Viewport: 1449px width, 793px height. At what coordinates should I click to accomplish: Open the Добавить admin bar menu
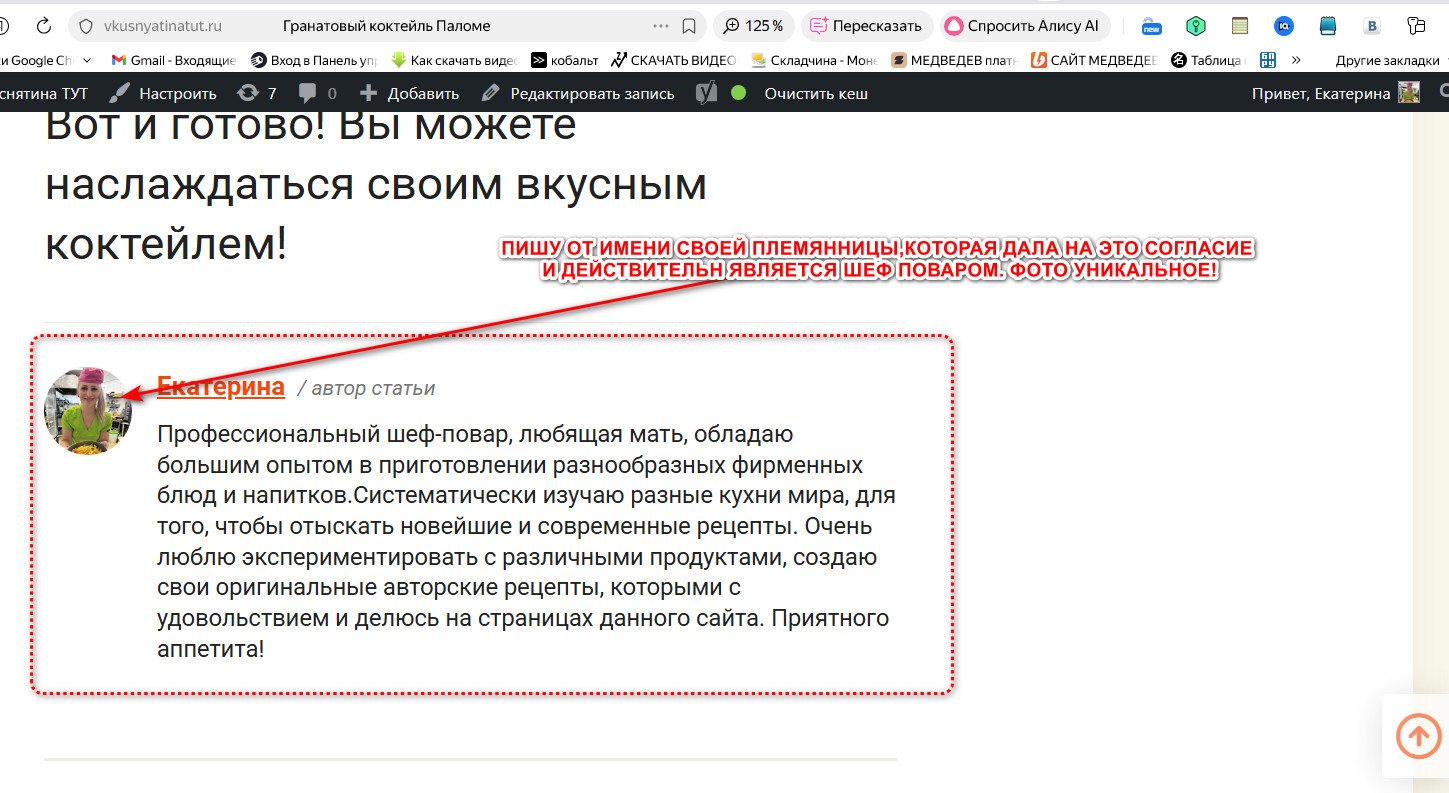pyautogui.click(x=408, y=94)
